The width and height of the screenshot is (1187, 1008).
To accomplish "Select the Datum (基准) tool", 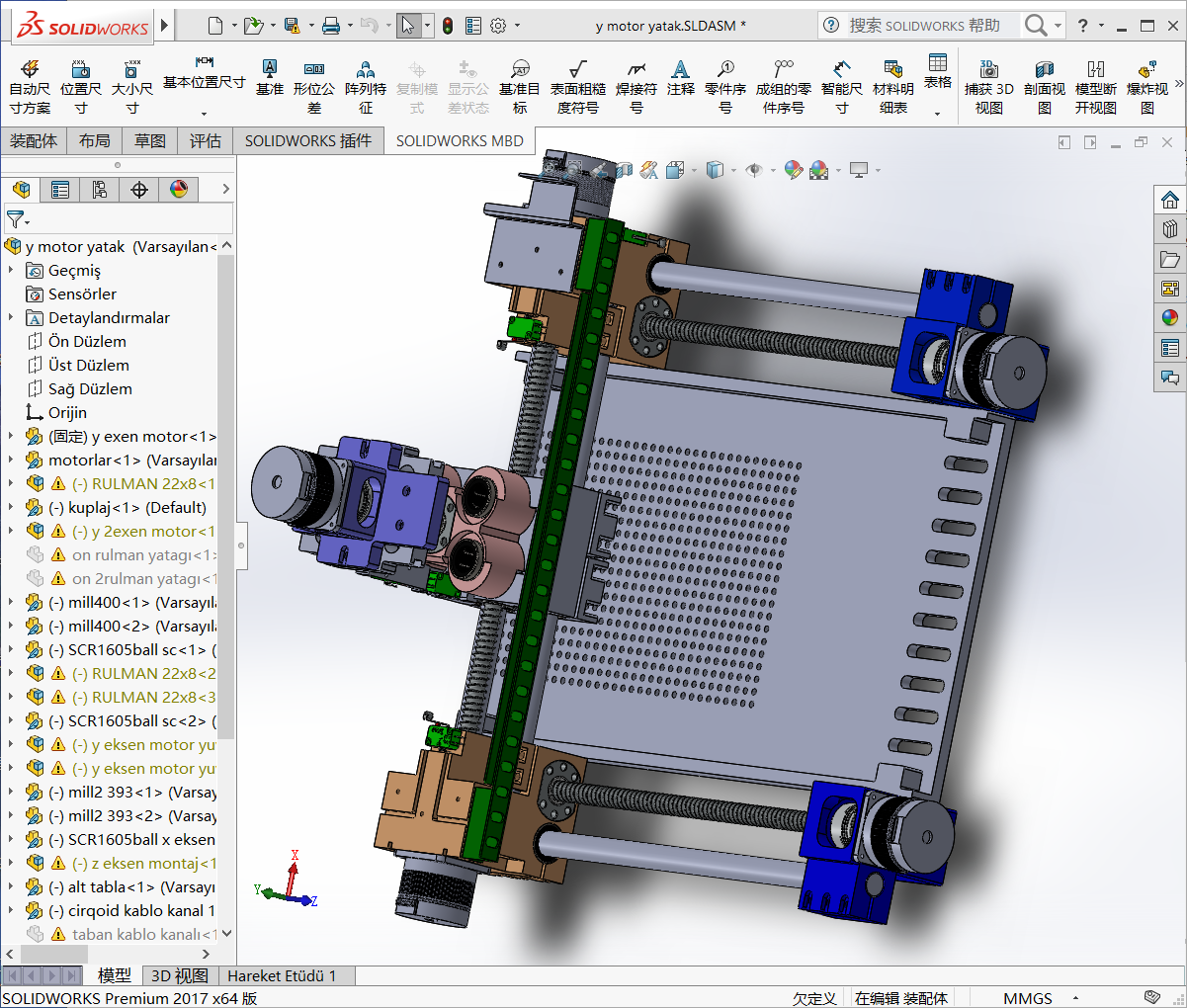I will coord(270,77).
